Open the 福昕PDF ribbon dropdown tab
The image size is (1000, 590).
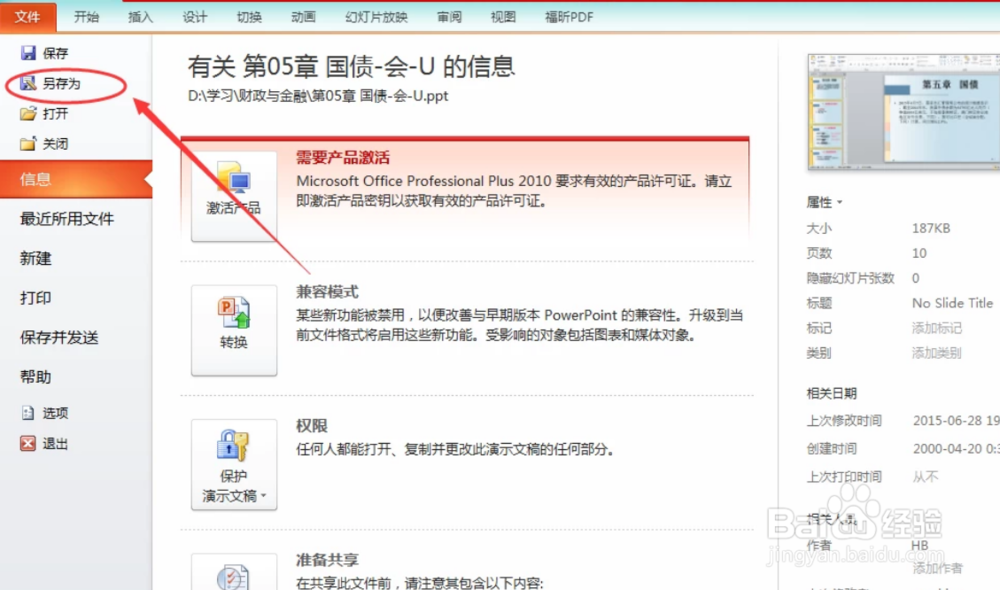pos(569,16)
